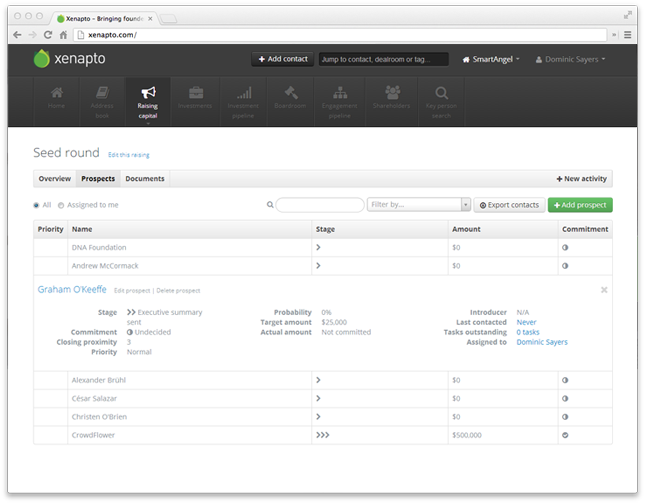645x504 pixels.
Task: Click the browser back arrow
Action: tap(17, 35)
